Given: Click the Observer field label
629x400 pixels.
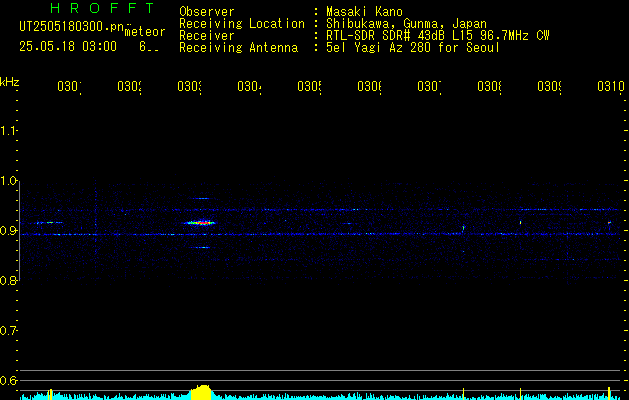Looking at the screenshot, I should pyautogui.click(x=207, y=12).
